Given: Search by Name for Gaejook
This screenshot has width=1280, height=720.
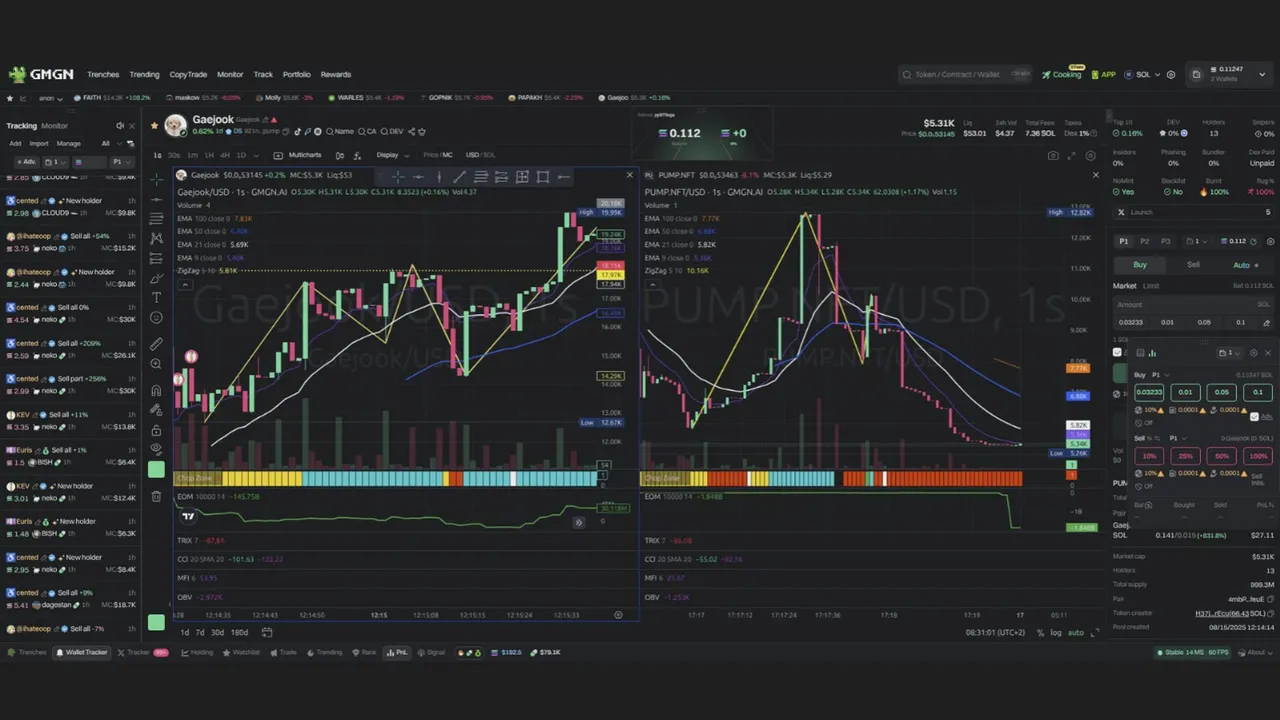Looking at the screenshot, I should tap(340, 131).
